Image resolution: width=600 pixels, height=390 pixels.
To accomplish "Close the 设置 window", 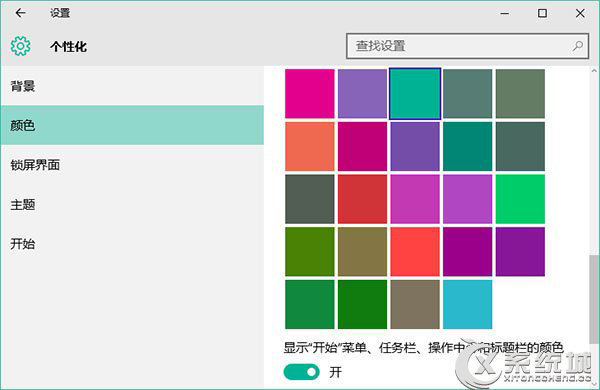I will (x=580, y=13).
